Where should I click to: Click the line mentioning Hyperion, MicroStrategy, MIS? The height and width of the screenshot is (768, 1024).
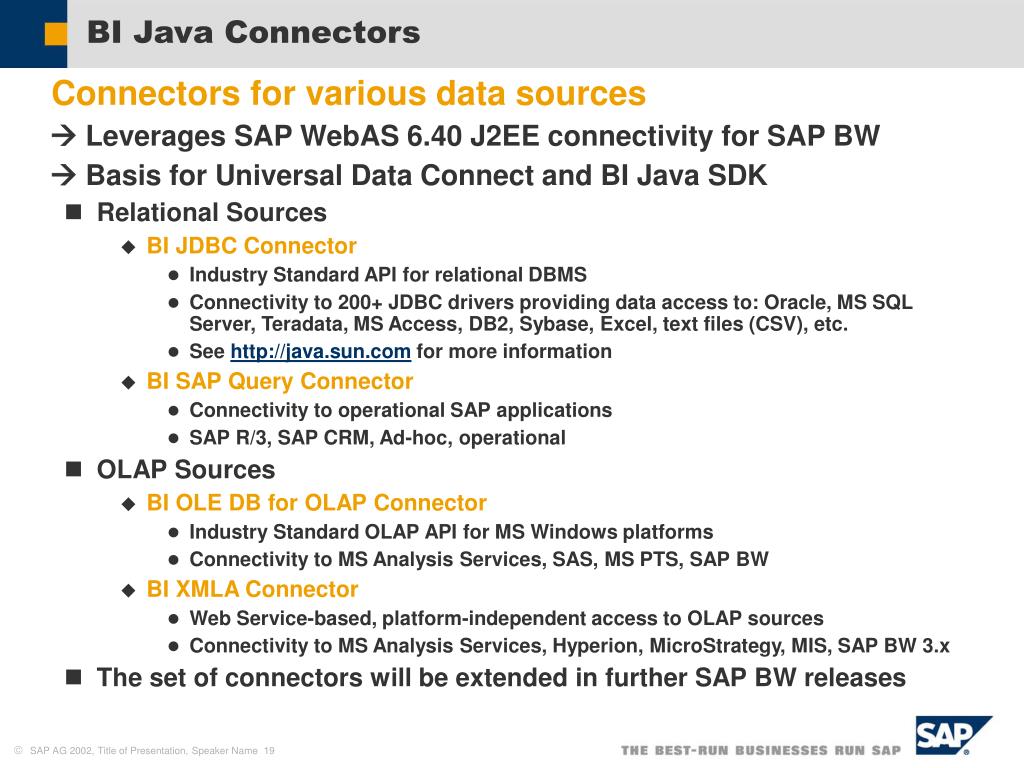tap(569, 646)
